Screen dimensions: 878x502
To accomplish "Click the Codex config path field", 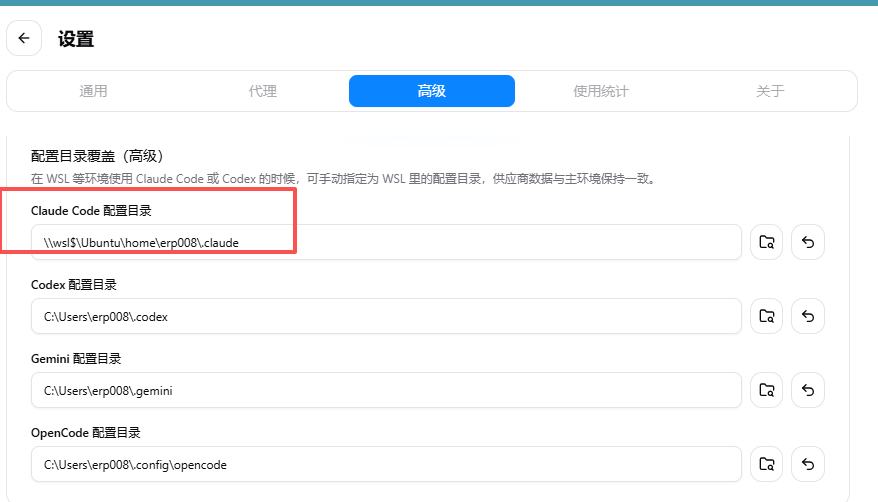I will point(386,316).
